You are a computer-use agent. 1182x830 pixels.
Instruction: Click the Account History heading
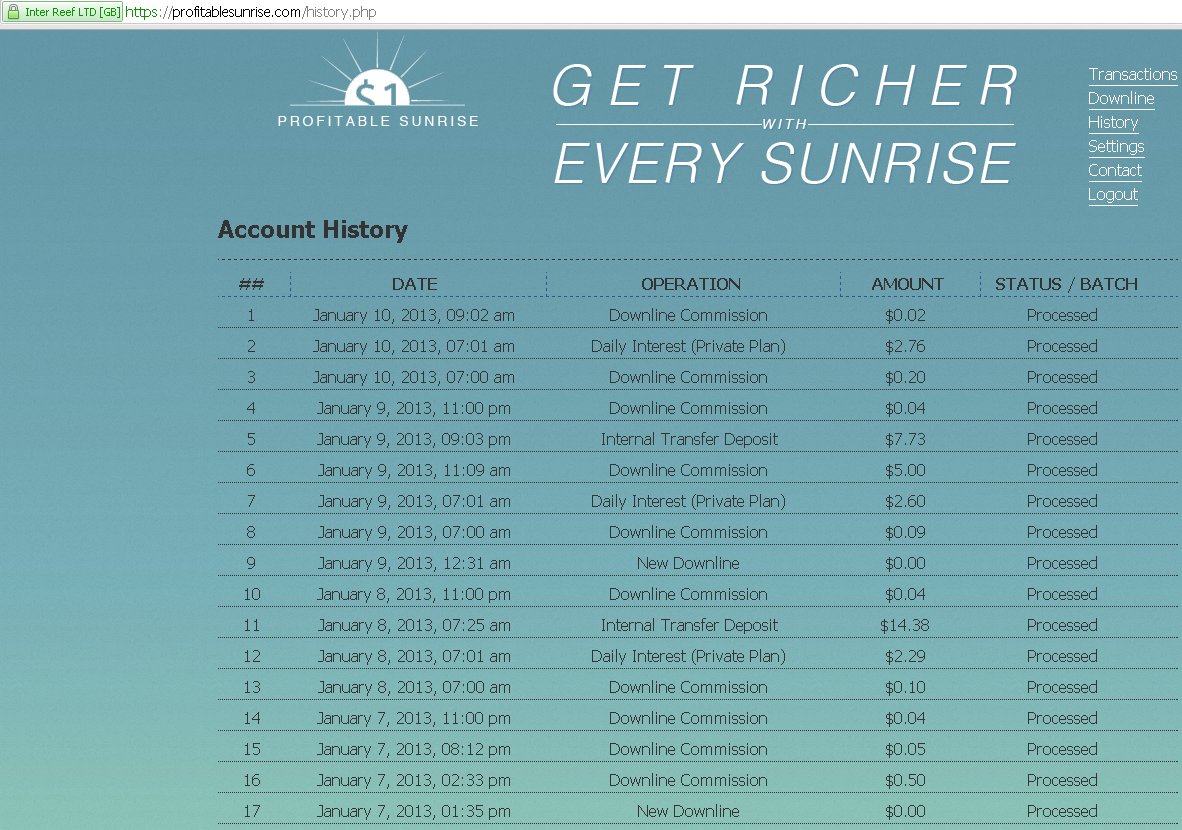click(x=313, y=230)
